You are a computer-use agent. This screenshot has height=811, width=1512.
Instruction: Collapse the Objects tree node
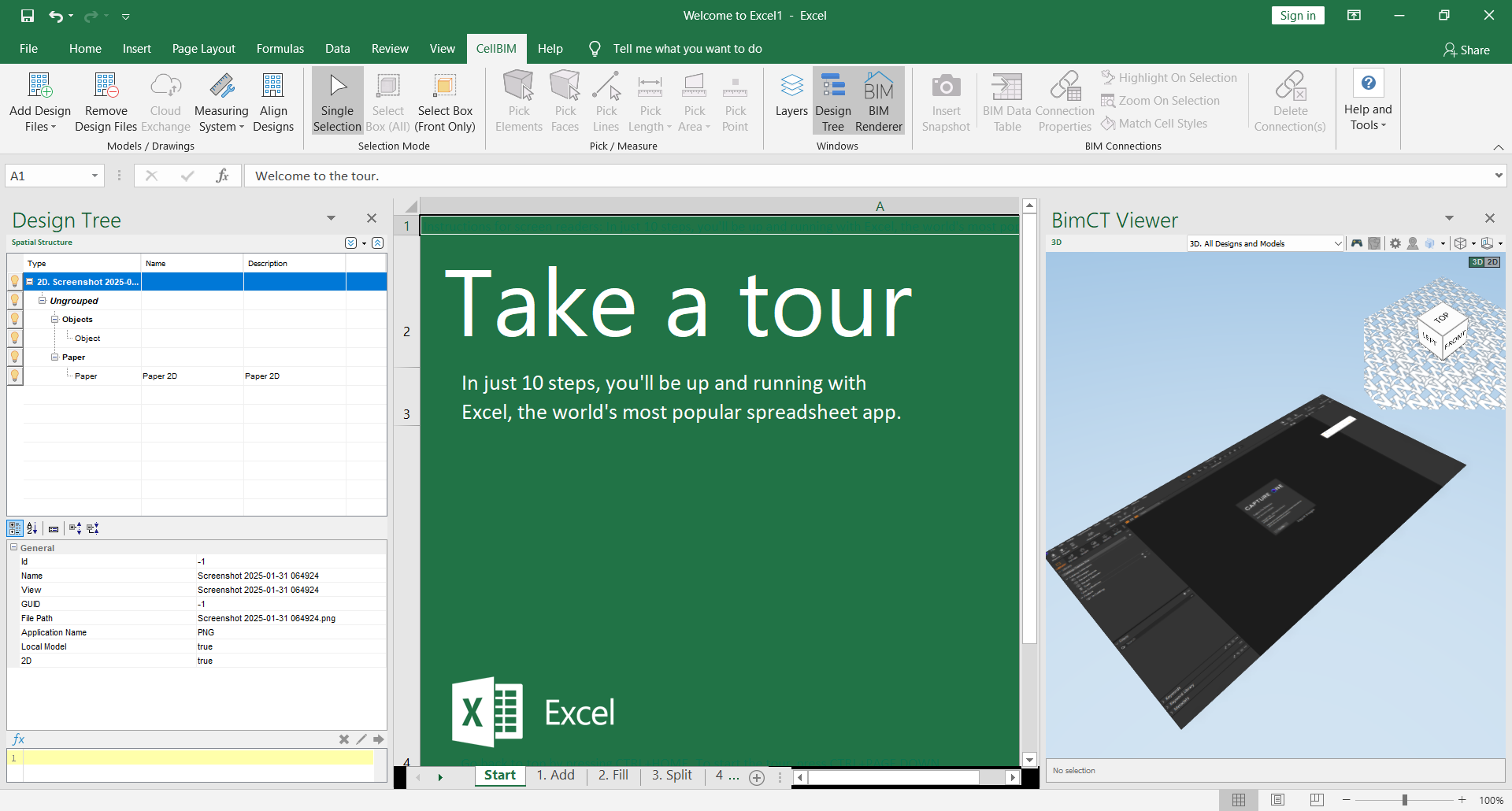(55, 319)
